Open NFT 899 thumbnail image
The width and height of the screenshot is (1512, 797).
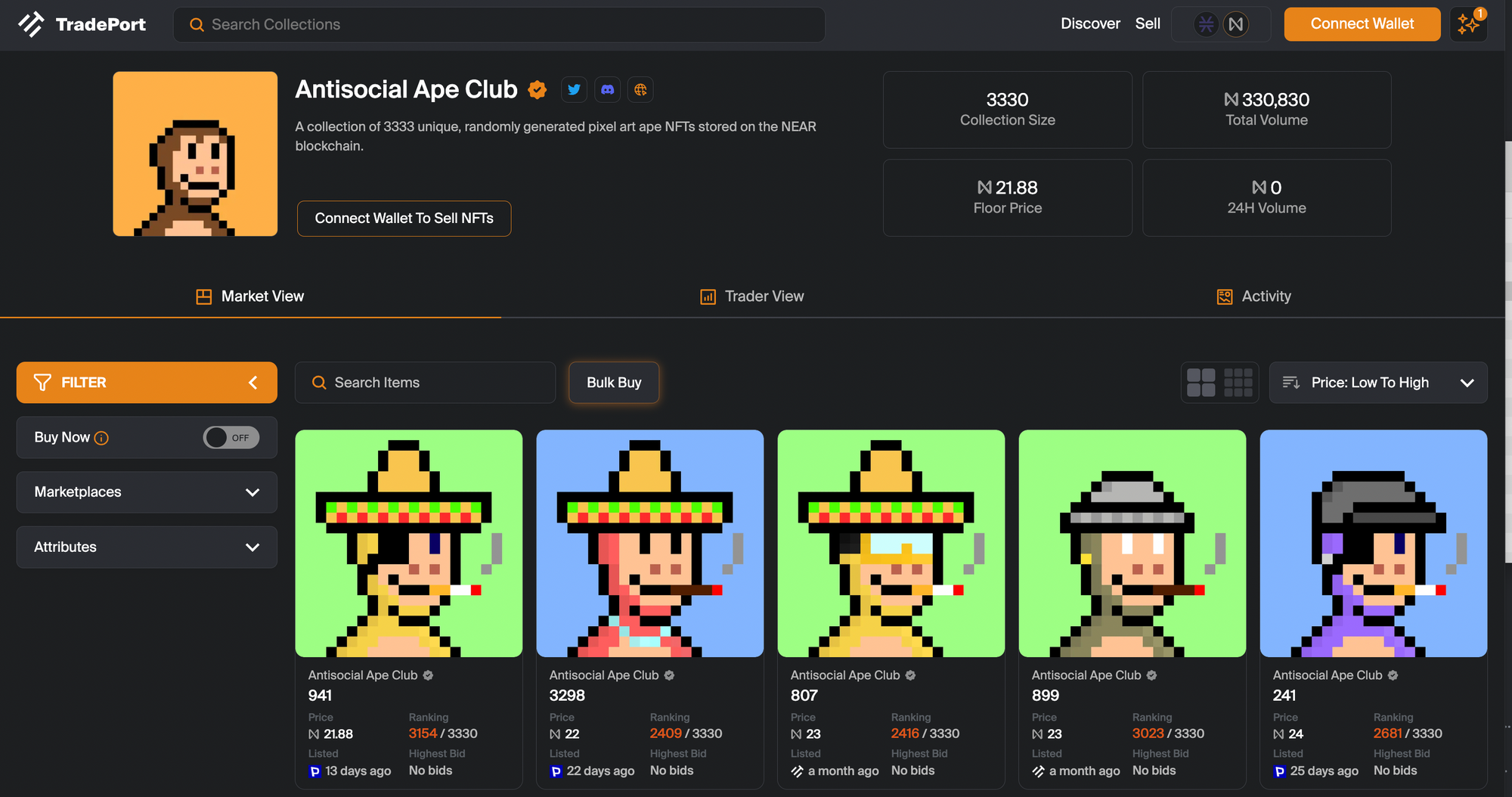point(1132,544)
